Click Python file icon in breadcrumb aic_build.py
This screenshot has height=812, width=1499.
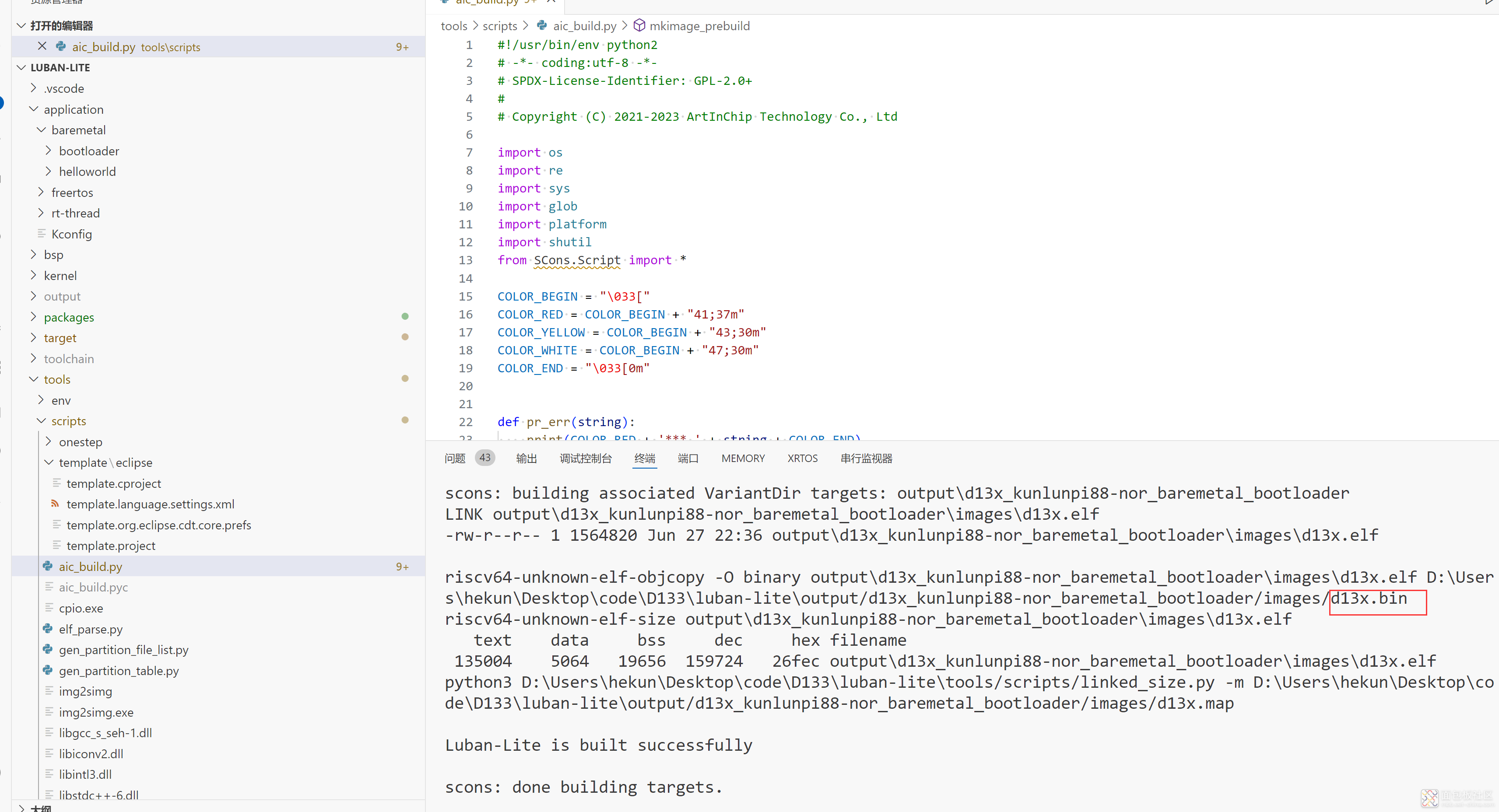pyautogui.click(x=542, y=25)
